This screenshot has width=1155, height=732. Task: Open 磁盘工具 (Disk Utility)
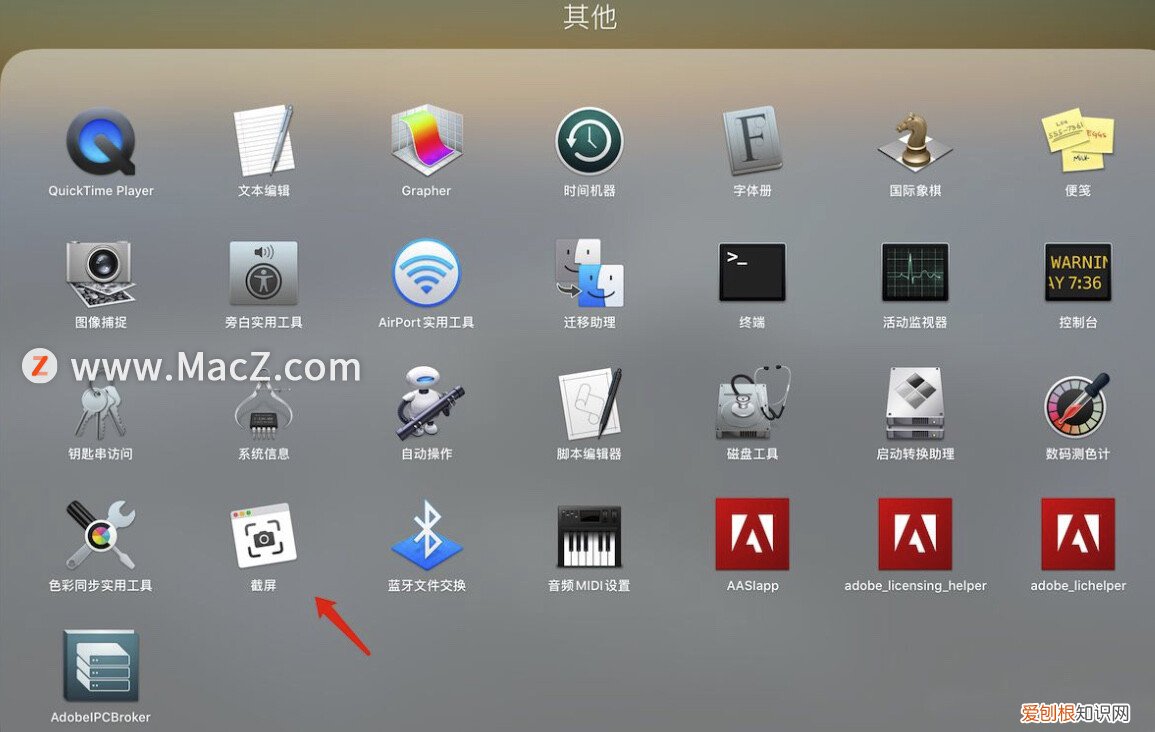(x=752, y=404)
